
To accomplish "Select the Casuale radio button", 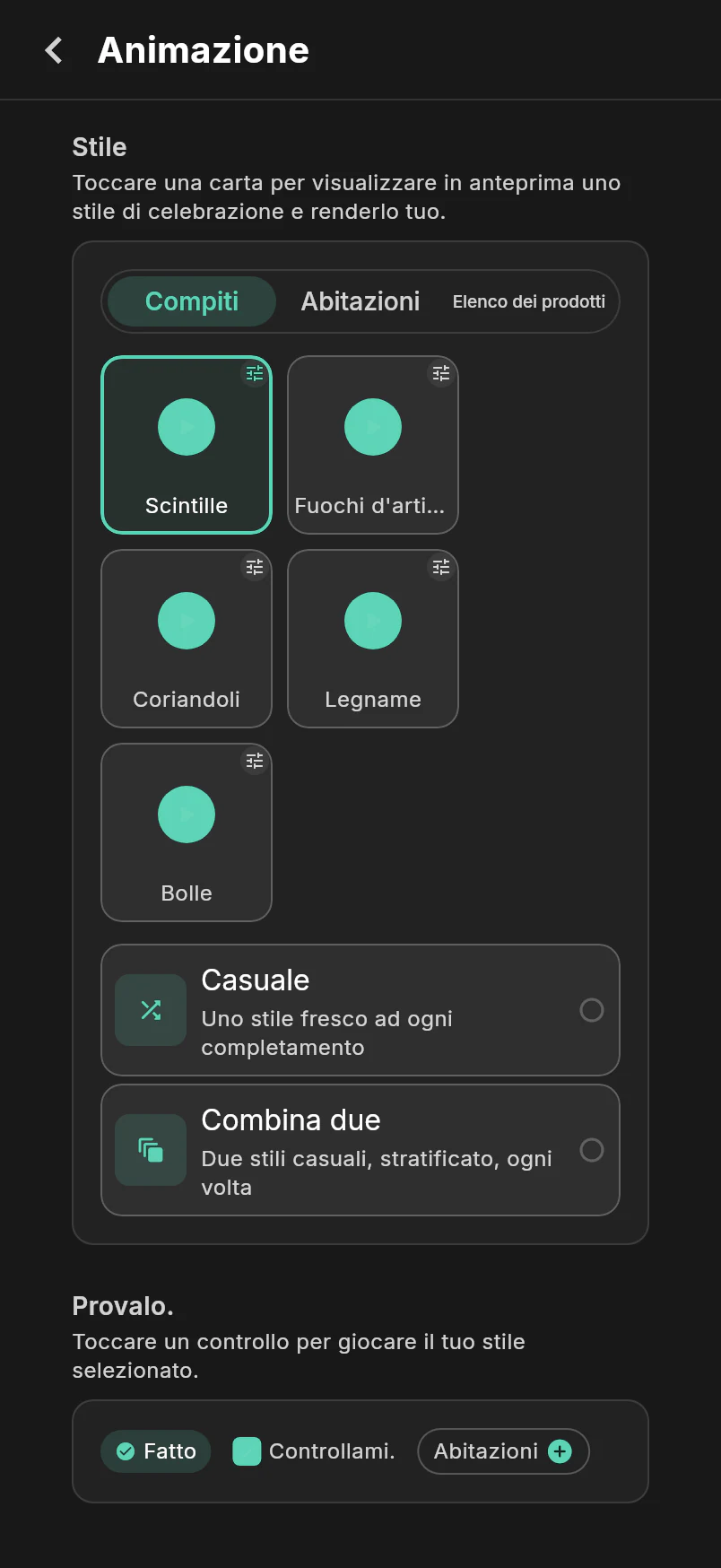I will (x=592, y=1010).
